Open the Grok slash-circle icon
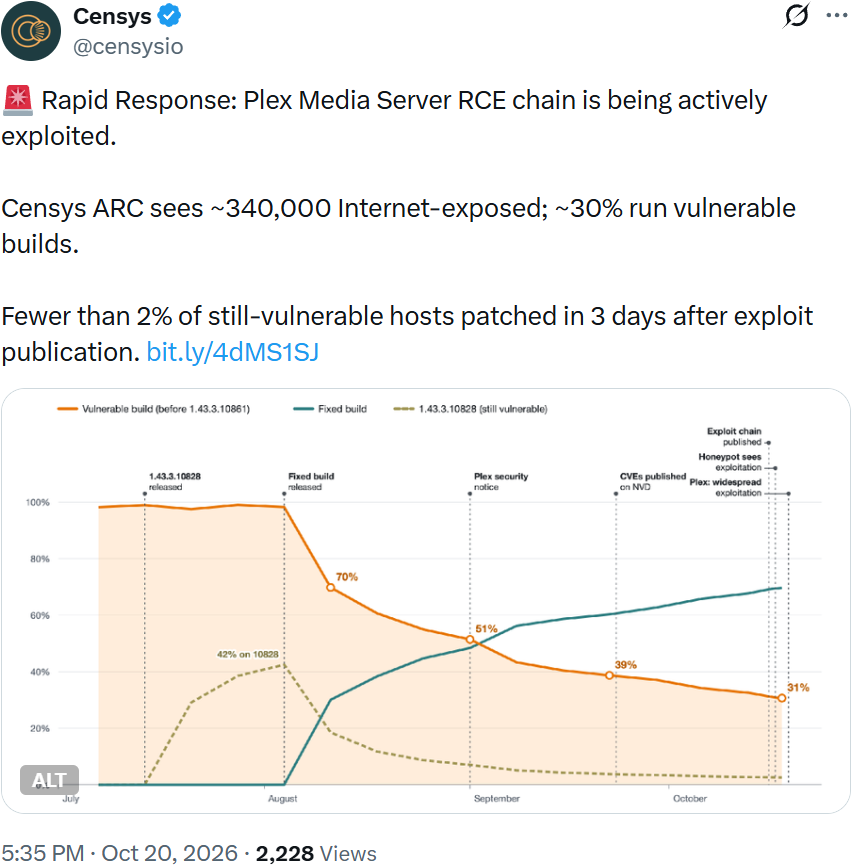The image size is (852, 868). pos(796,16)
